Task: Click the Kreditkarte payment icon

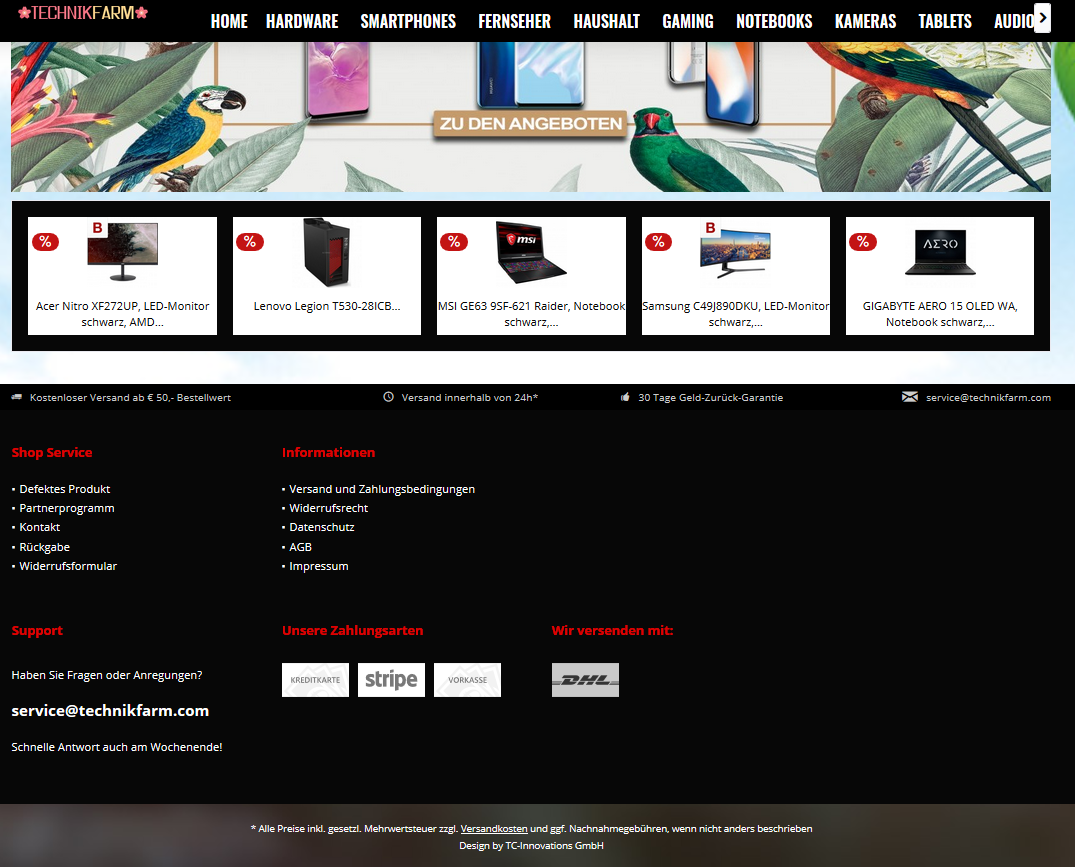Action: pos(315,680)
